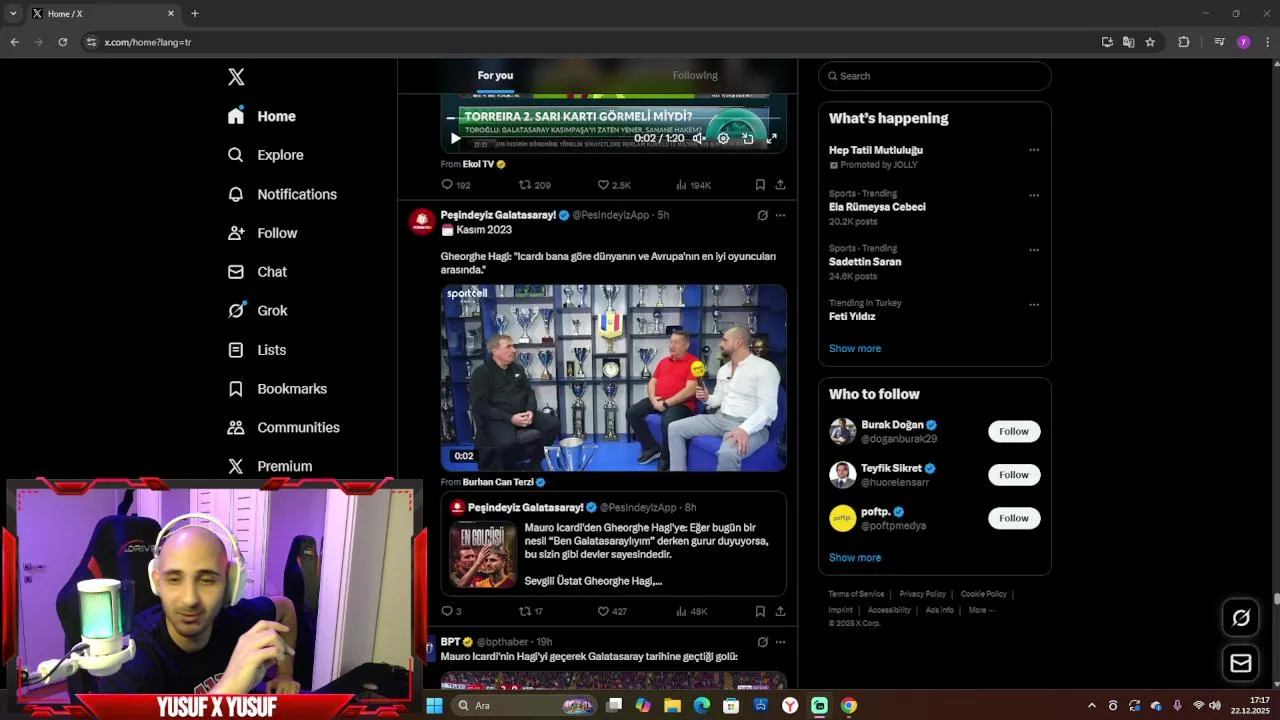The image size is (1280, 720).
Task: Like the post with 2.5K likes
Action: click(x=614, y=185)
